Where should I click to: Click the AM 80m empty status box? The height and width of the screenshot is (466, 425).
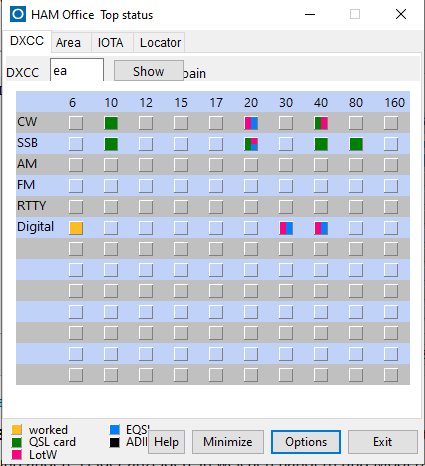tap(356, 165)
